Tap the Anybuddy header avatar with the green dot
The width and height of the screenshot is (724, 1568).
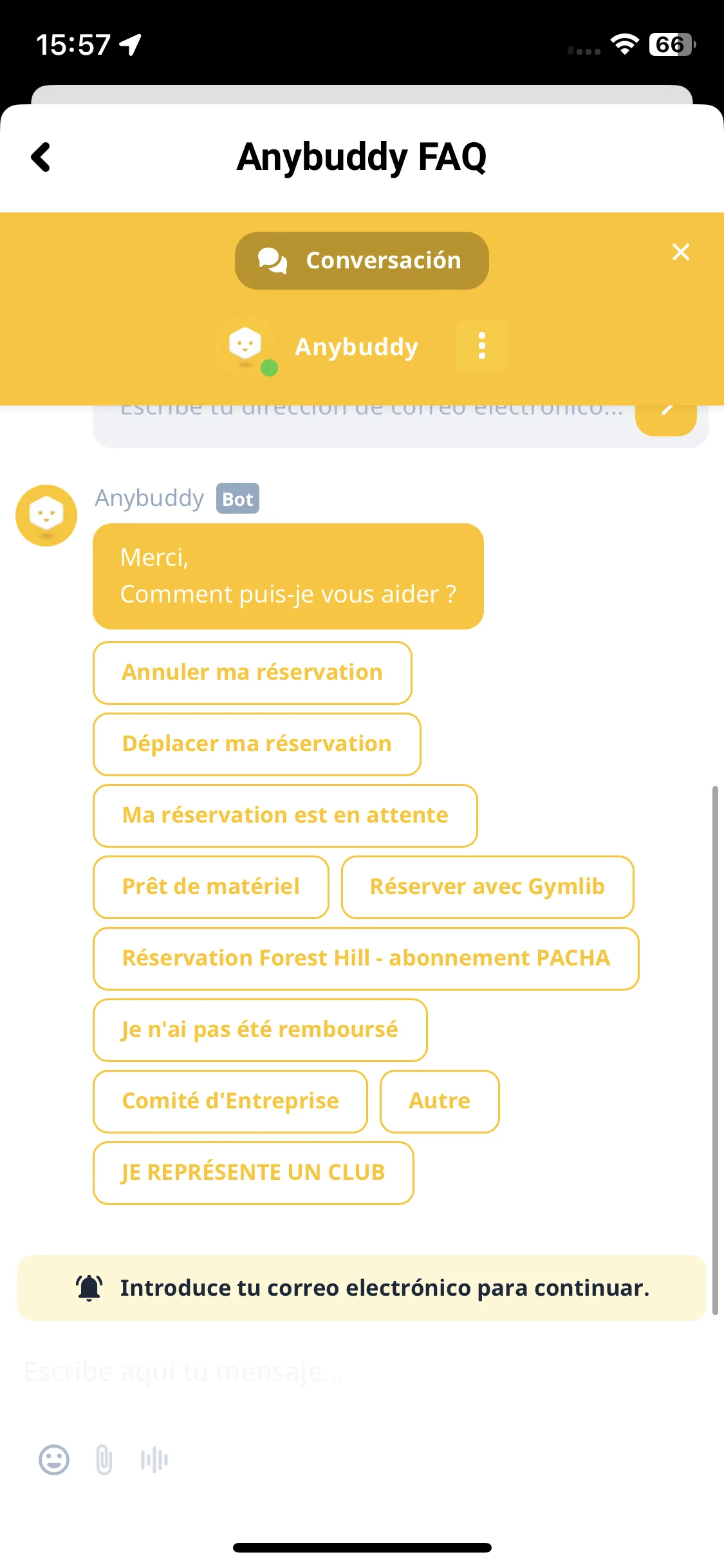point(246,346)
